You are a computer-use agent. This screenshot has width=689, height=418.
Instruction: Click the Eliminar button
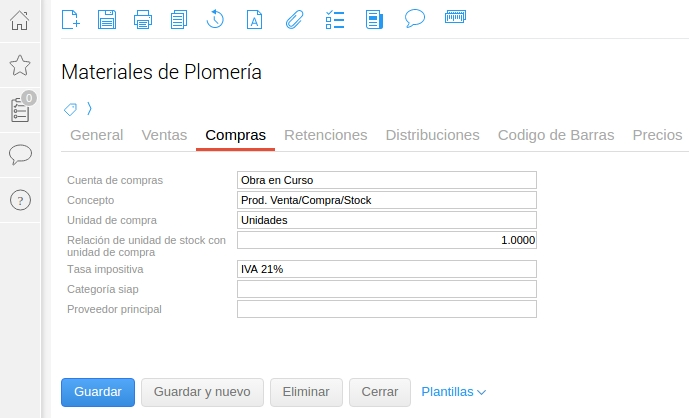(306, 392)
